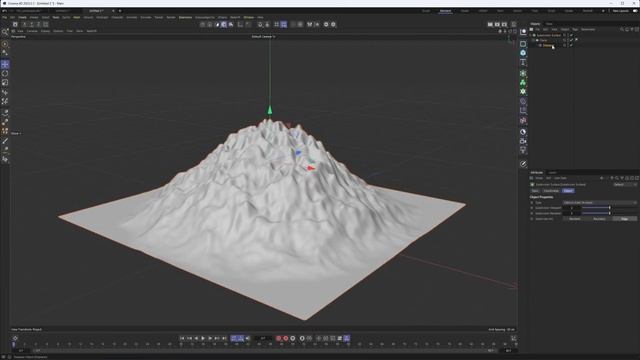The height and width of the screenshot is (360, 640).
Task: Select the Move tool in left palette
Action: 5,64
